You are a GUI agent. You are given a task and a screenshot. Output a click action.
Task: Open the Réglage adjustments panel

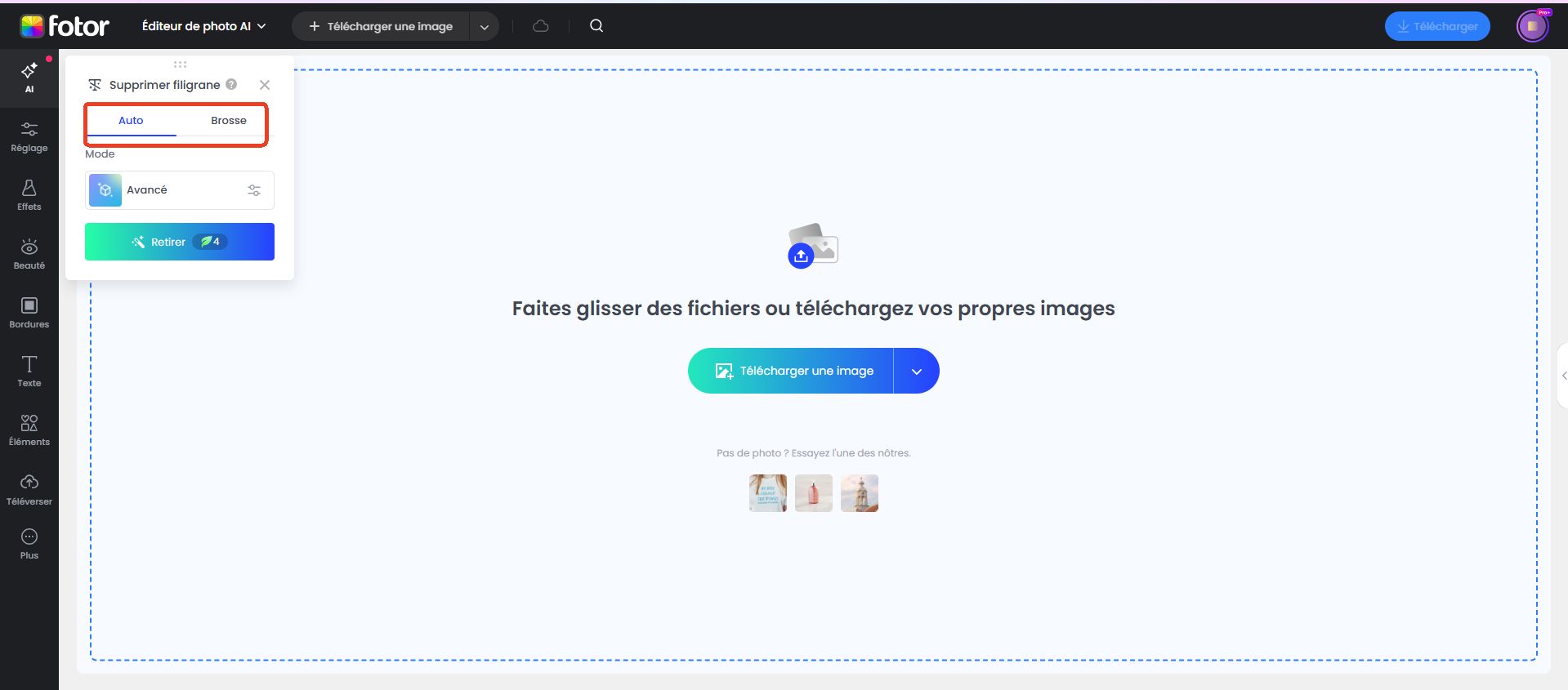click(x=29, y=137)
